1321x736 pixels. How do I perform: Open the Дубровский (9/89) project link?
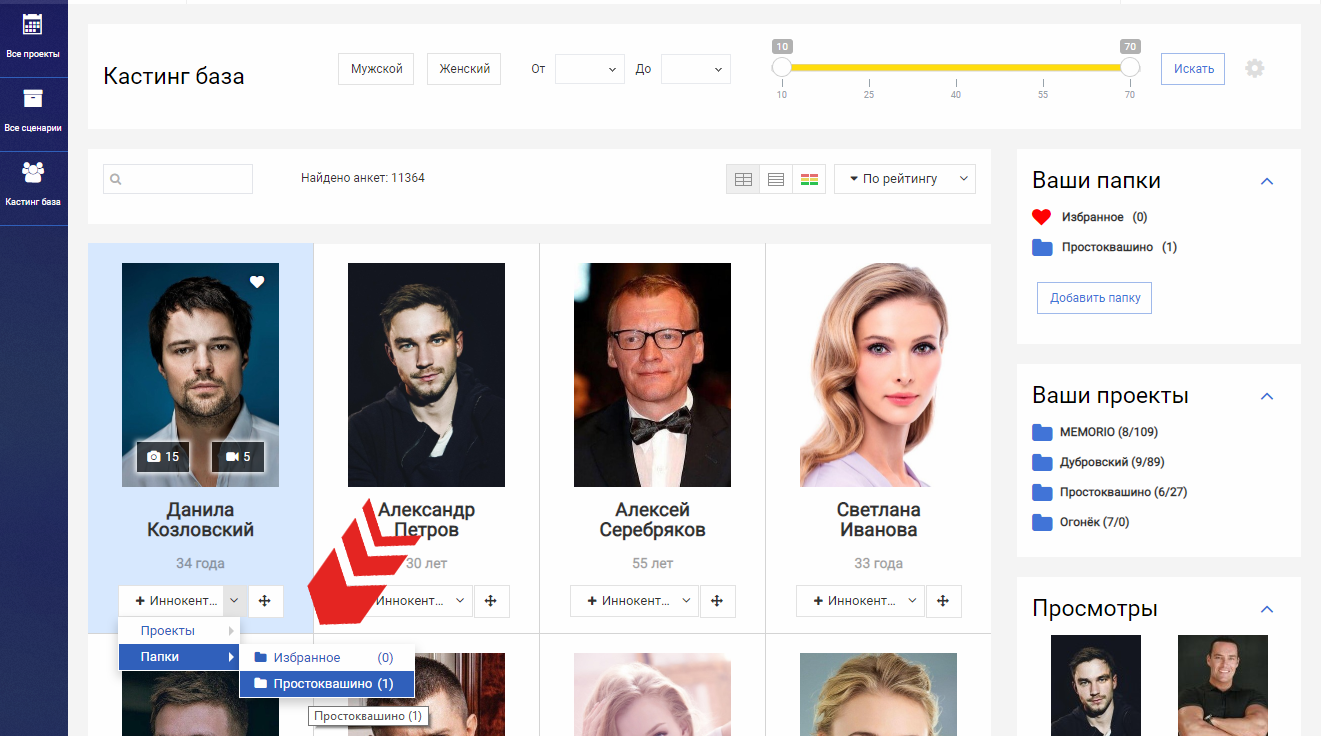coord(1112,462)
